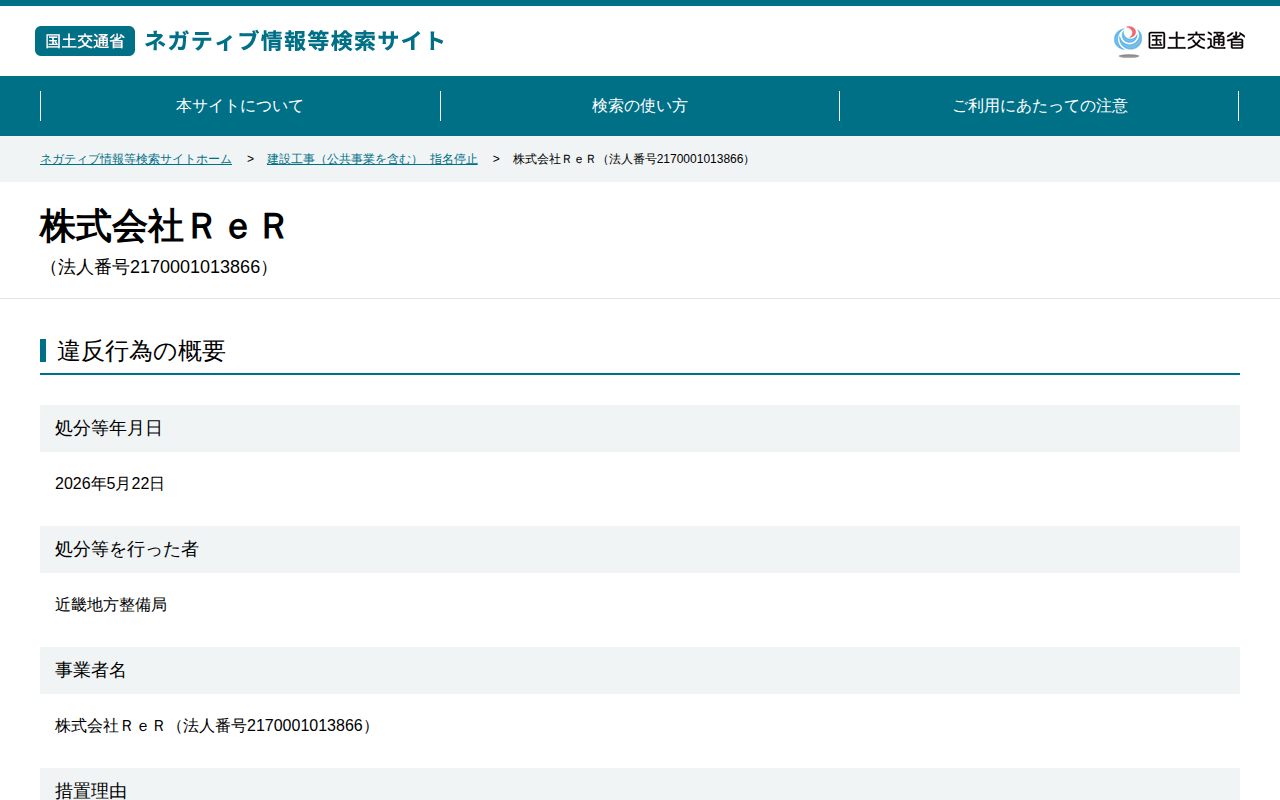This screenshot has width=1280, height=800.
Task: Go to ネガティブ情報等検索サイトホーム breadcrumb link
Action: click(136, 159)
